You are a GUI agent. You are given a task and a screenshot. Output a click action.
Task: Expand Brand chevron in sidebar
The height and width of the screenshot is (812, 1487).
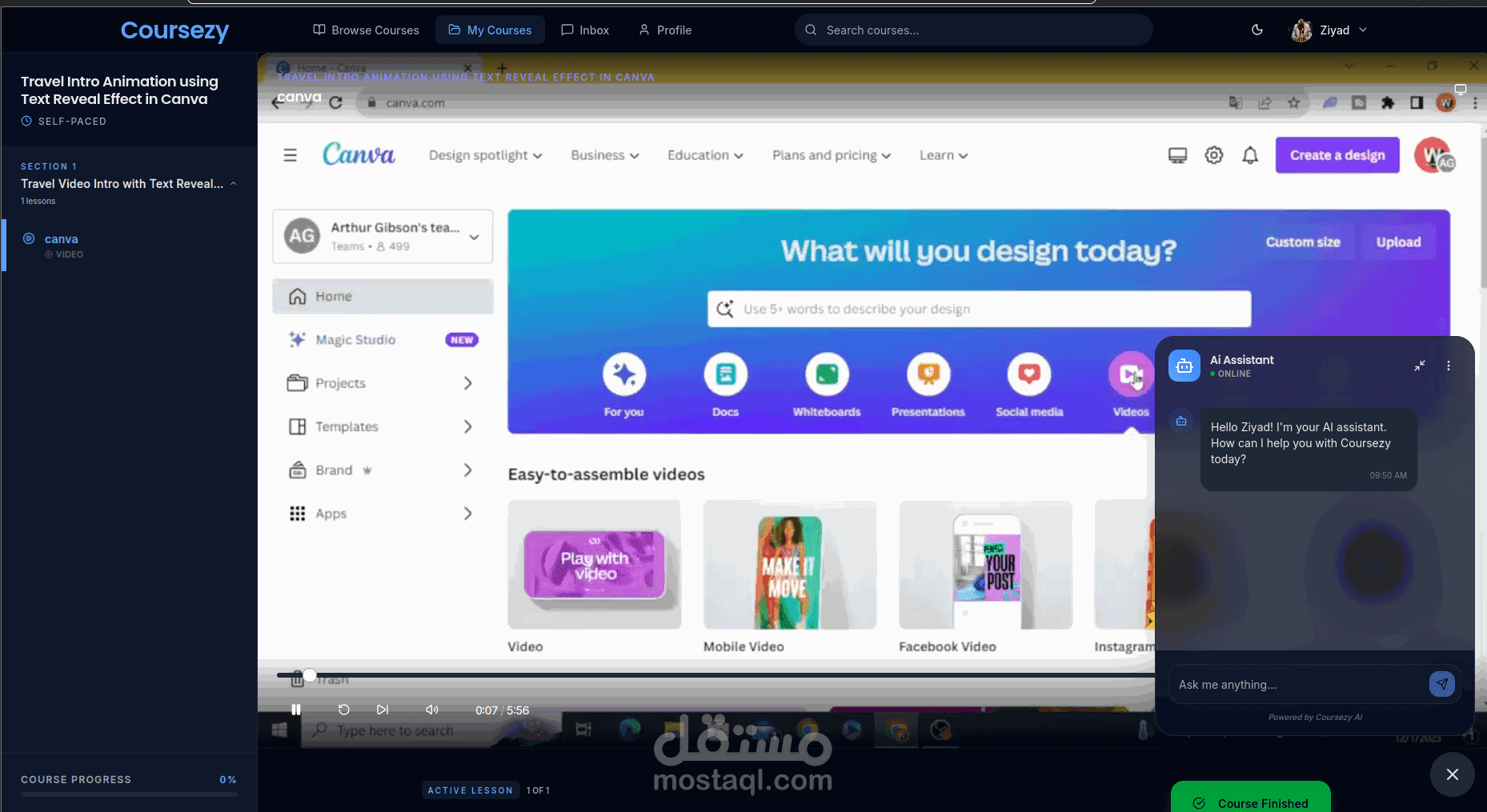coord(468,470)
